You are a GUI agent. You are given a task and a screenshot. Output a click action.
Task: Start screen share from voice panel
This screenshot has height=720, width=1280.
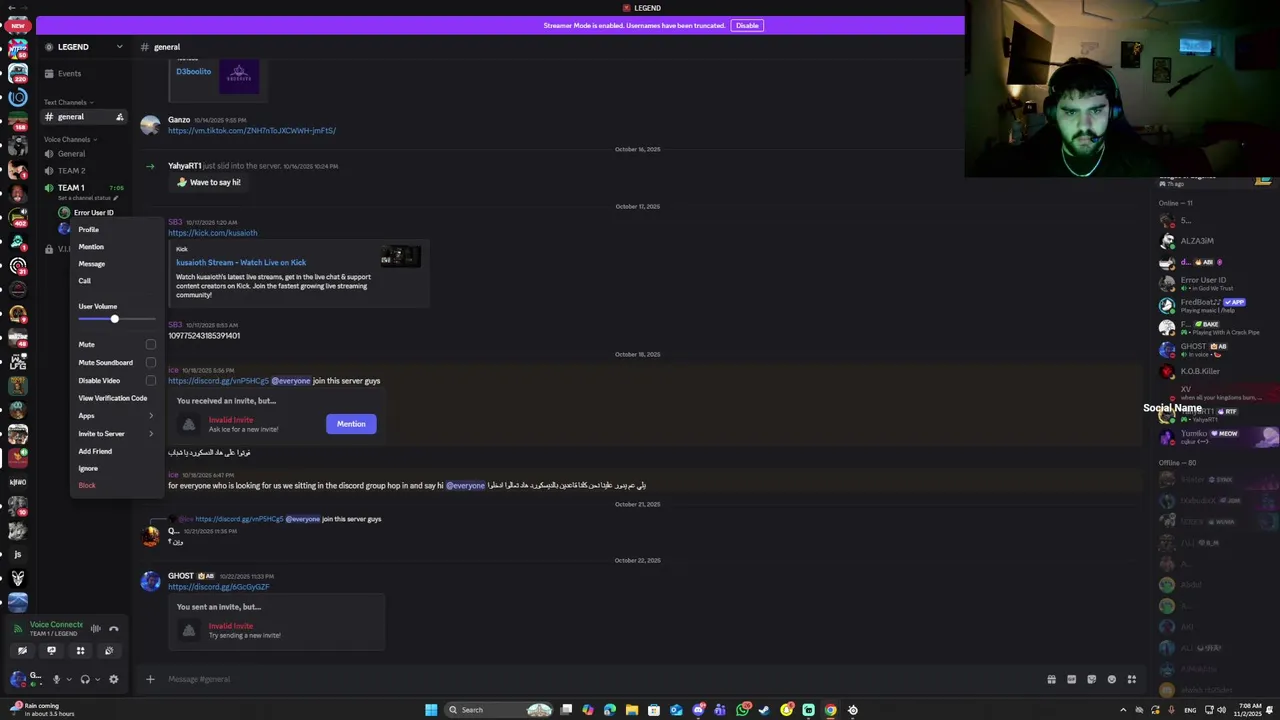[51, 651]
